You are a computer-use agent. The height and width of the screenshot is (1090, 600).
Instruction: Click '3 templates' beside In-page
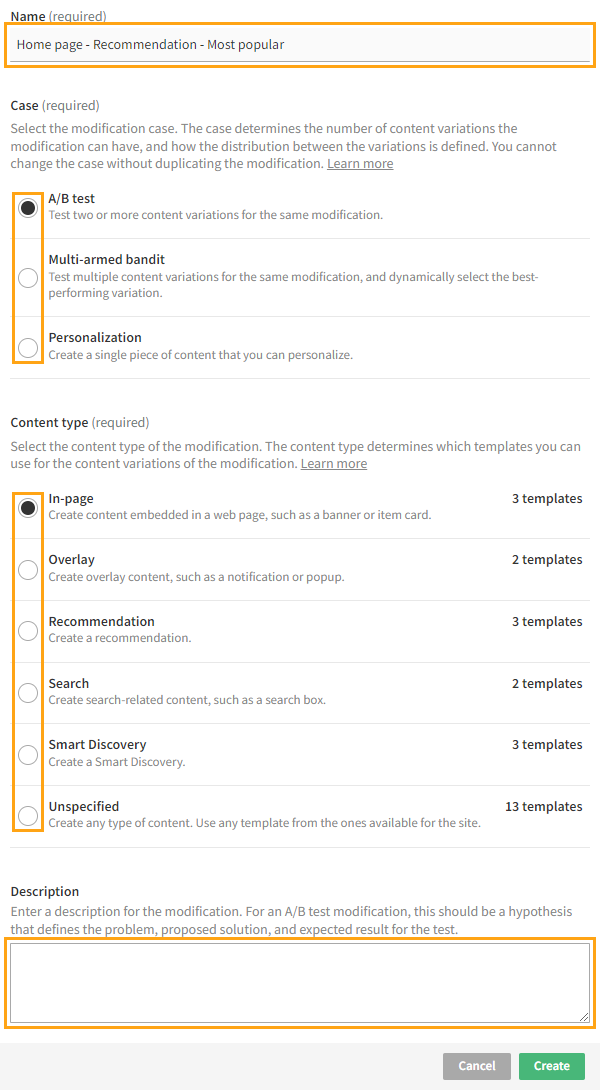[x=547, y=499]
